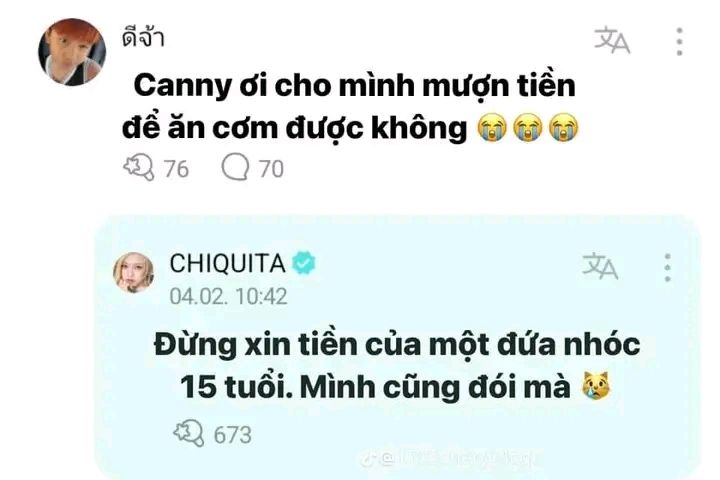Tap the comment count 70
This screenshot has height=480, width=720.
[271, 169]
